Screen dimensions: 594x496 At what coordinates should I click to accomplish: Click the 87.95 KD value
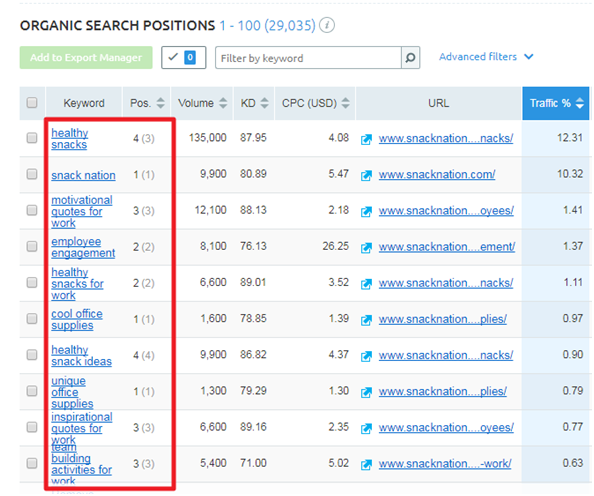click(253, 138)
